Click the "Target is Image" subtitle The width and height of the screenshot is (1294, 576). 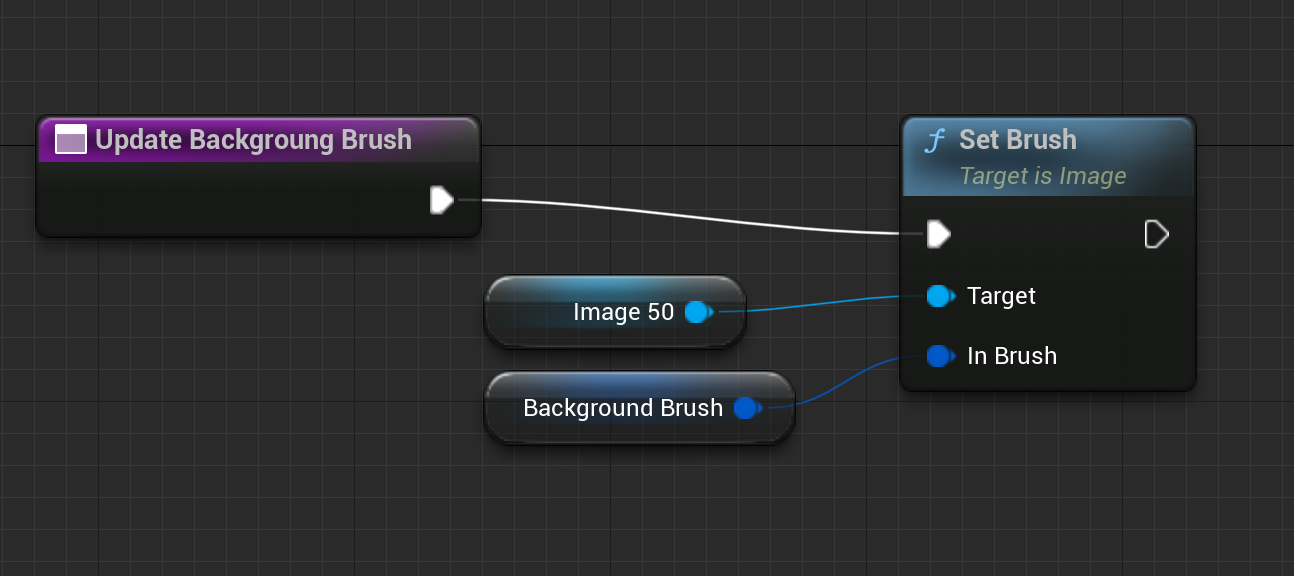click(1042, 176)
